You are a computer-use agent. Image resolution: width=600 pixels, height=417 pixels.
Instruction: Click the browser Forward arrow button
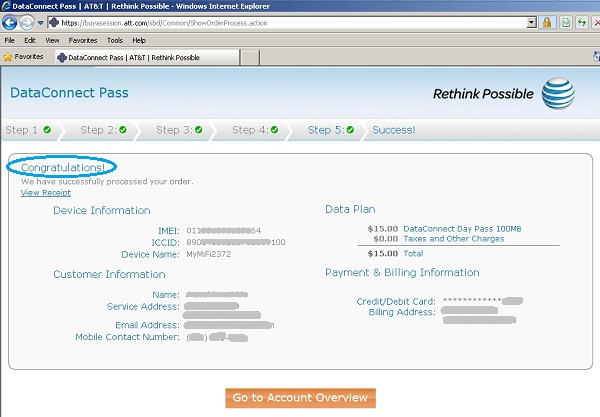point(26,23)
